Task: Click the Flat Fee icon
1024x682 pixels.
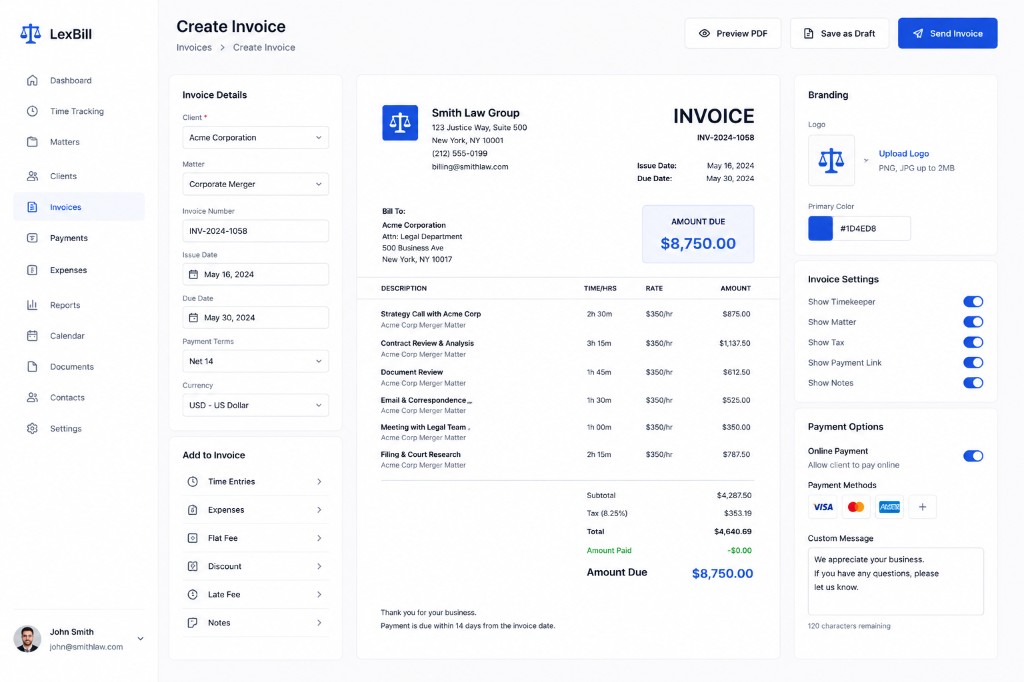Action: [x=193, y=538]
